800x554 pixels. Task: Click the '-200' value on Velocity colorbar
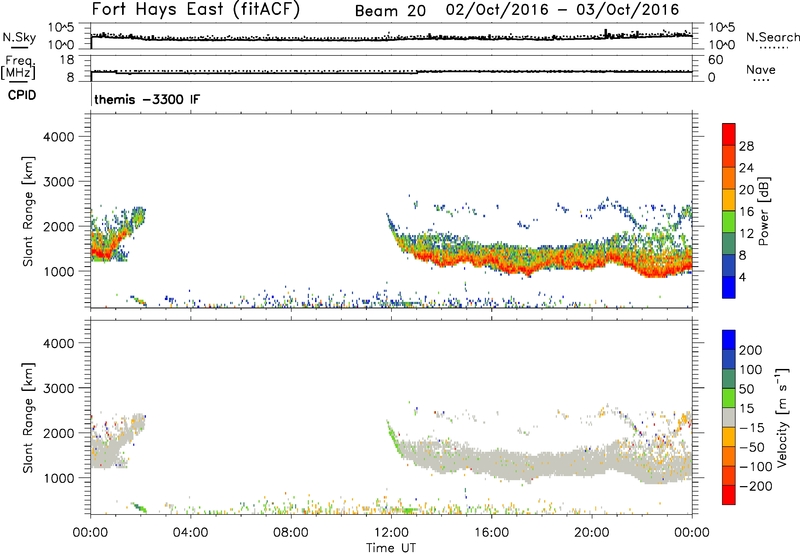(x=755, y=486)
